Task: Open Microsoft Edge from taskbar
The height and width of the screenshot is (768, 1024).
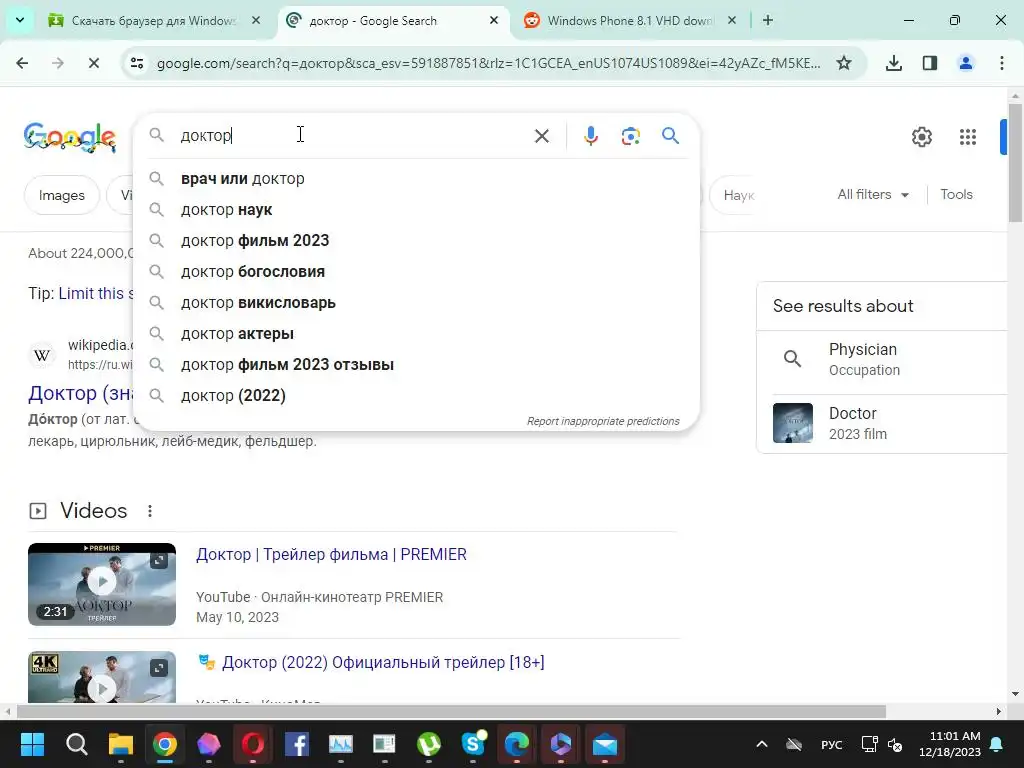Action: 517,744
